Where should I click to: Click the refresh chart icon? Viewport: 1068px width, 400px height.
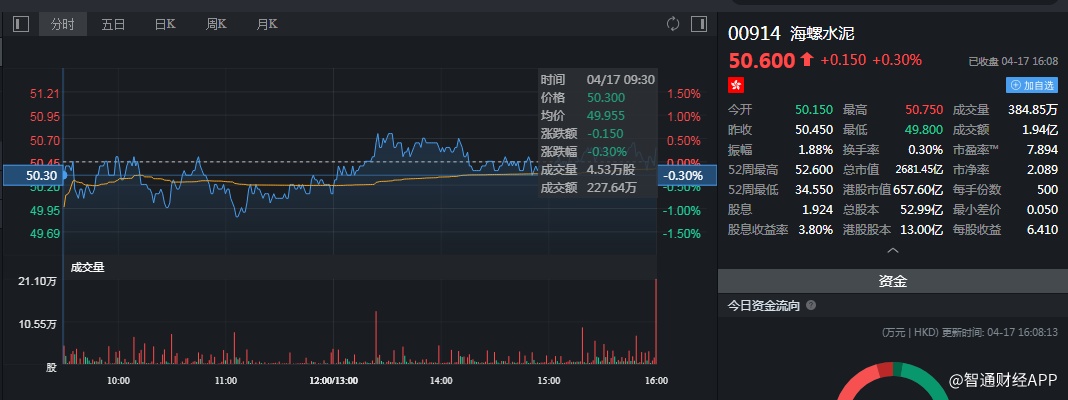coord(673,24)
